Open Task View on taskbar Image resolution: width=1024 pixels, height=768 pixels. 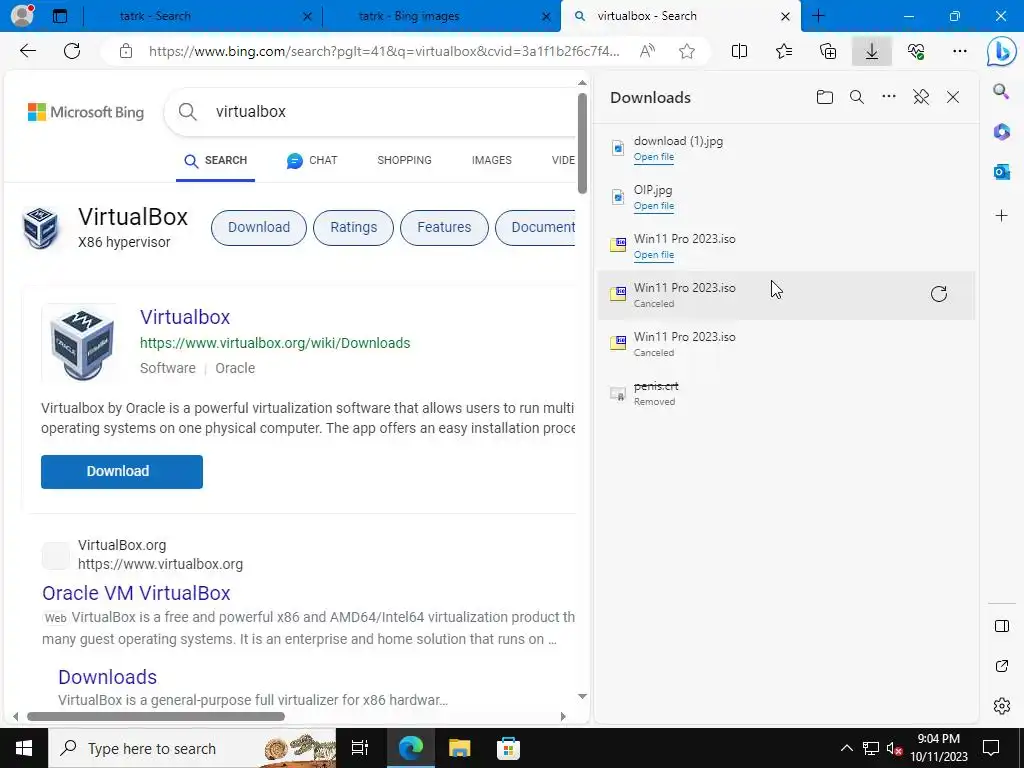360,748
